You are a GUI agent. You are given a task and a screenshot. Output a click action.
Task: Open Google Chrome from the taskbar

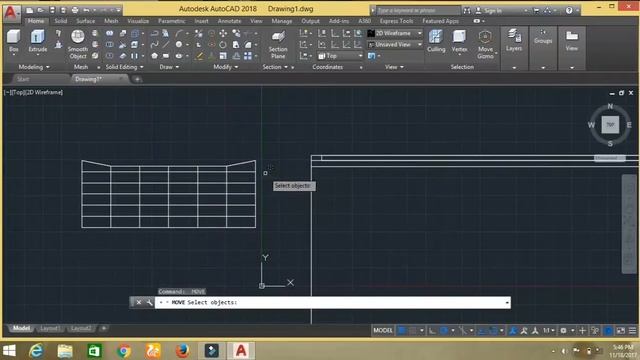coord(124,351)
